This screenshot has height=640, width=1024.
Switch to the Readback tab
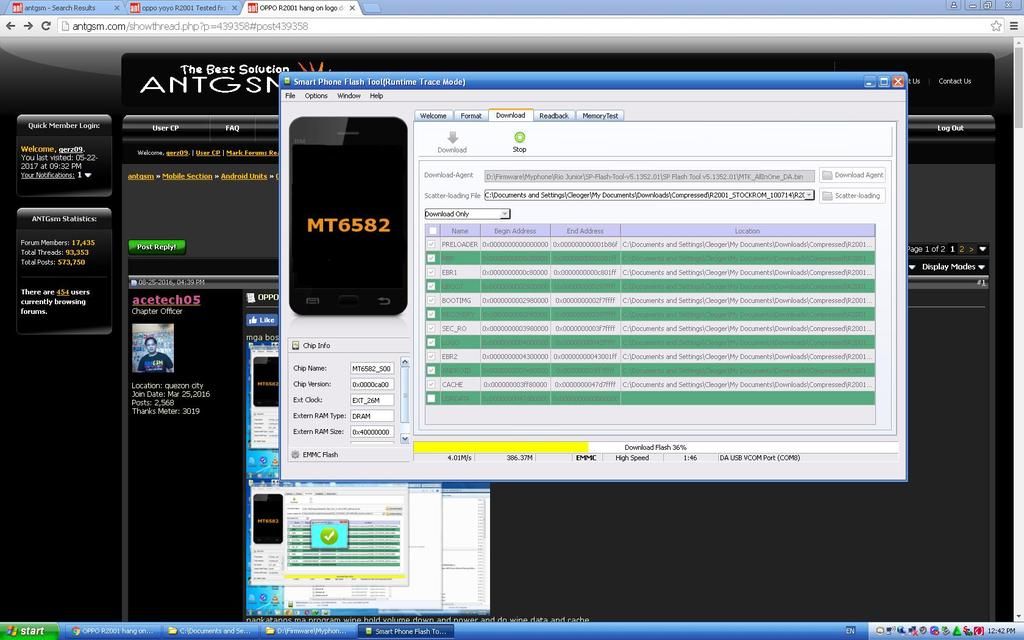pos(553,116)
